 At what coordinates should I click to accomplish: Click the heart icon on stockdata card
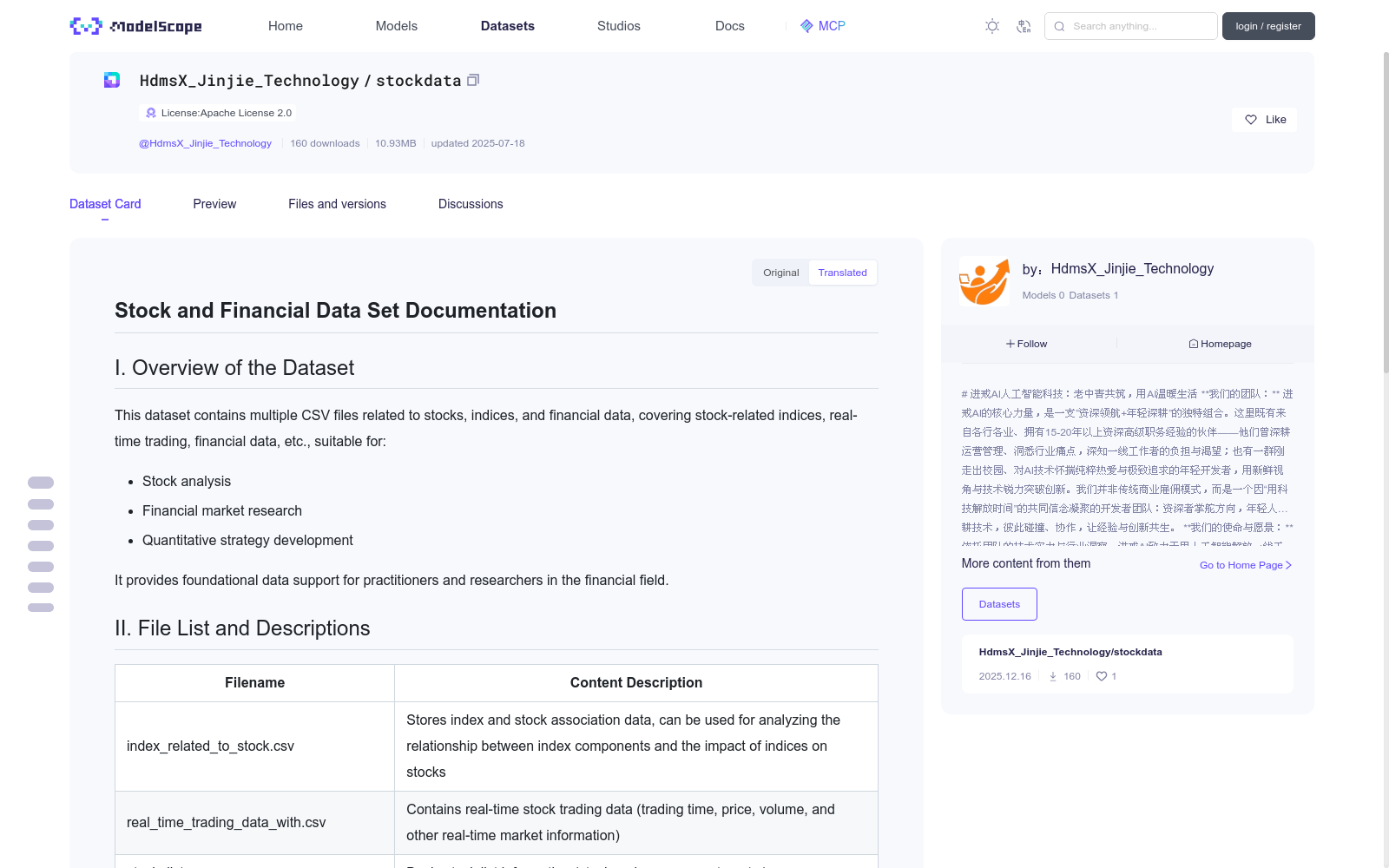(x=1102, y=676)
